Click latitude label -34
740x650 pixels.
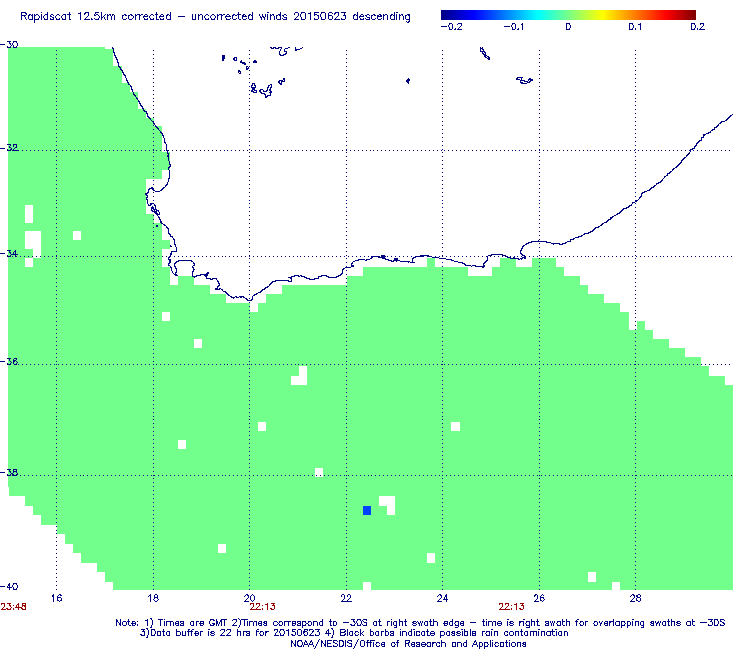click(x=9, y=254)
